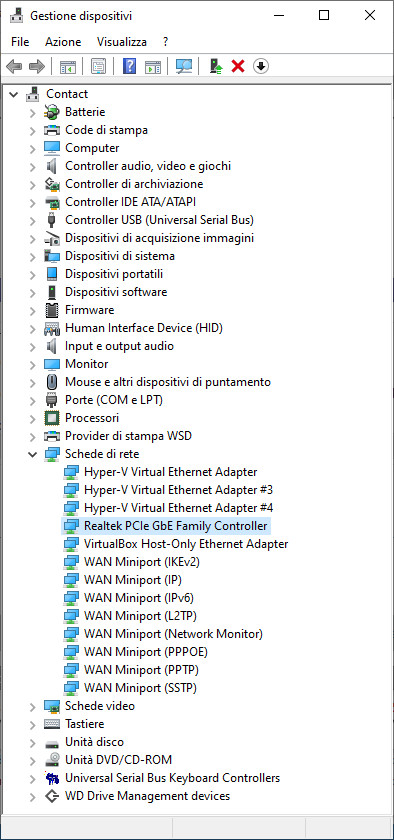Scan for hardware changes monitor icon

(x=184, y=66)
